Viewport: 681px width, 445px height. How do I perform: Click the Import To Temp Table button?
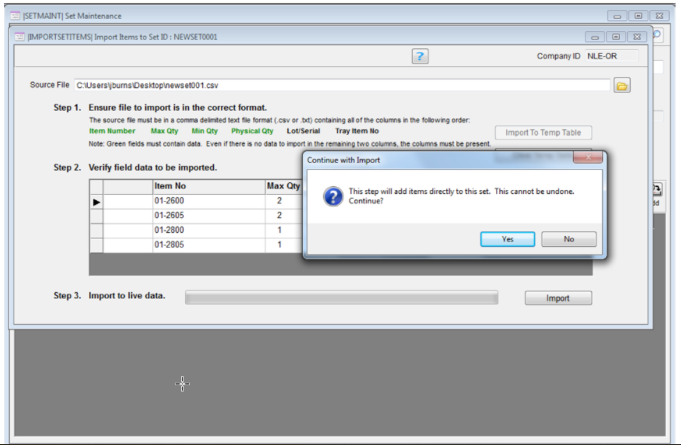pyautogui.click(x=543, y=133)
